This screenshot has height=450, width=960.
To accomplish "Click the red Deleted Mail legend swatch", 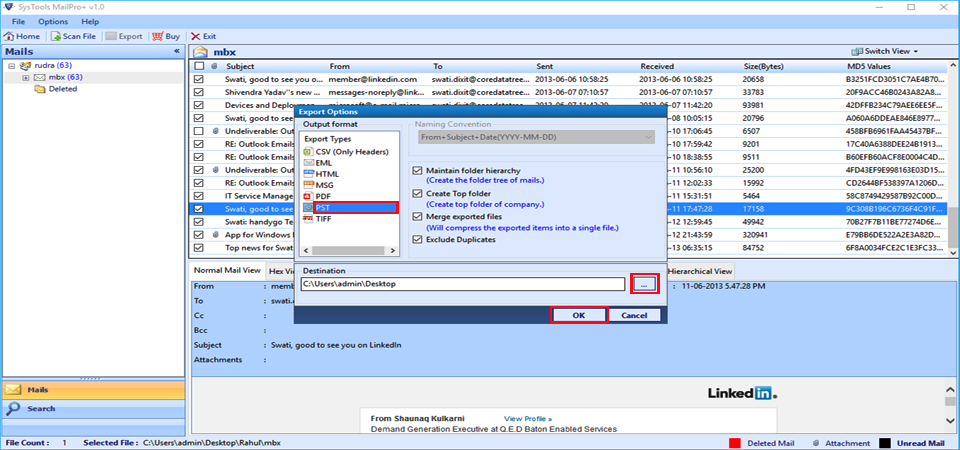I will point(735,443).
